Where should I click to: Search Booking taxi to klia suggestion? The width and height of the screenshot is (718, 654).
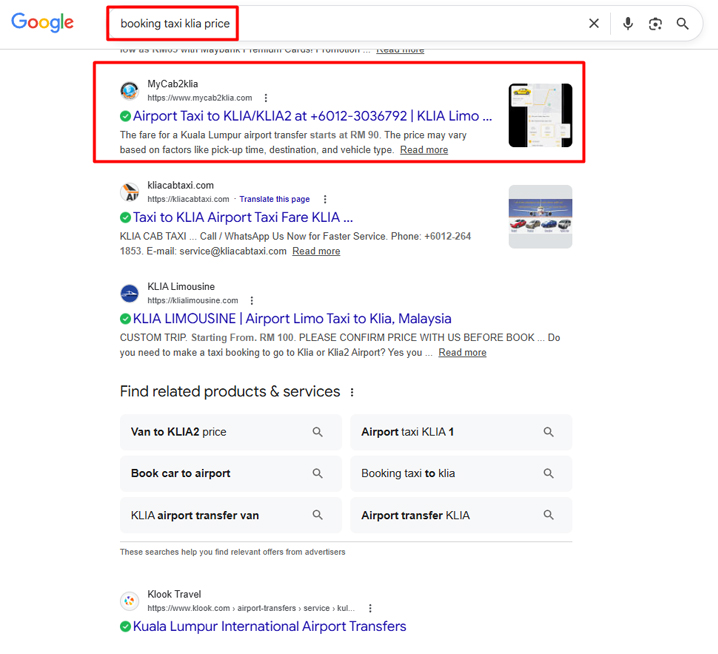[461, 474]
